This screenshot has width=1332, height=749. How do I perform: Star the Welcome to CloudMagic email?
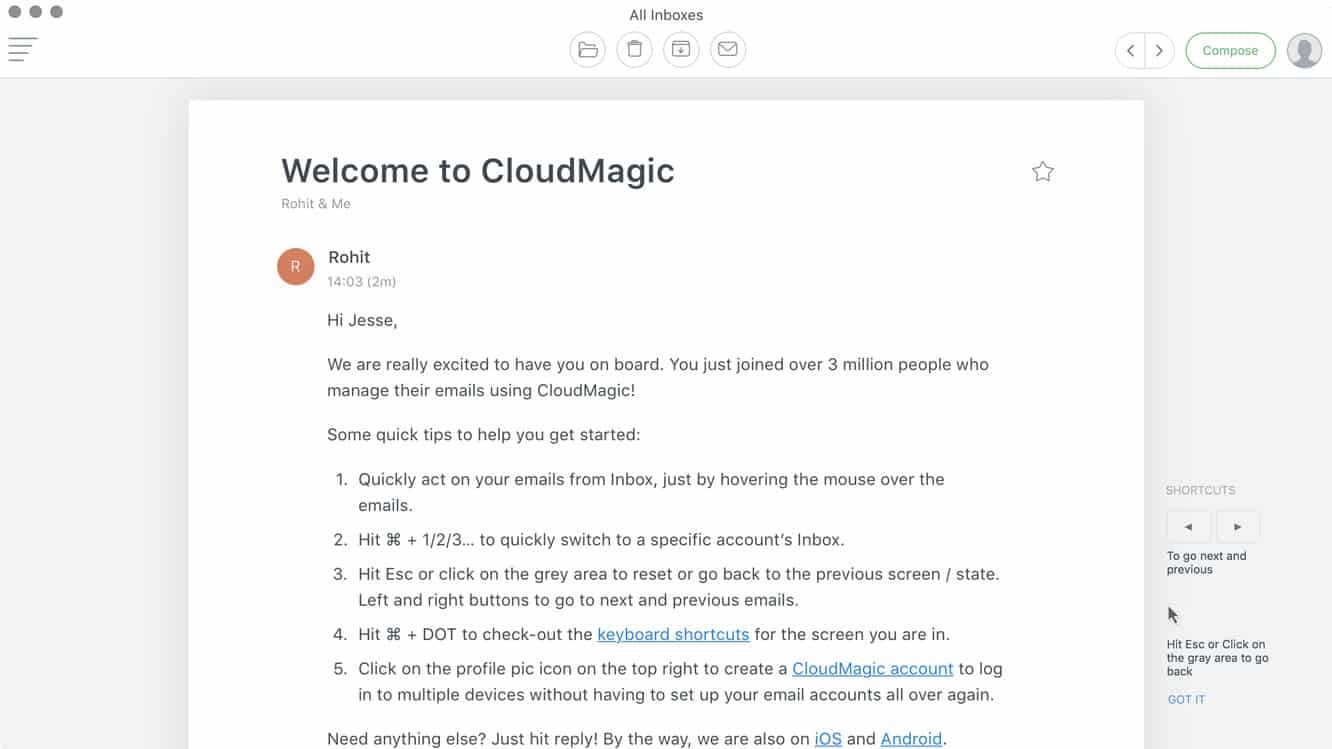pos(1043,172)
